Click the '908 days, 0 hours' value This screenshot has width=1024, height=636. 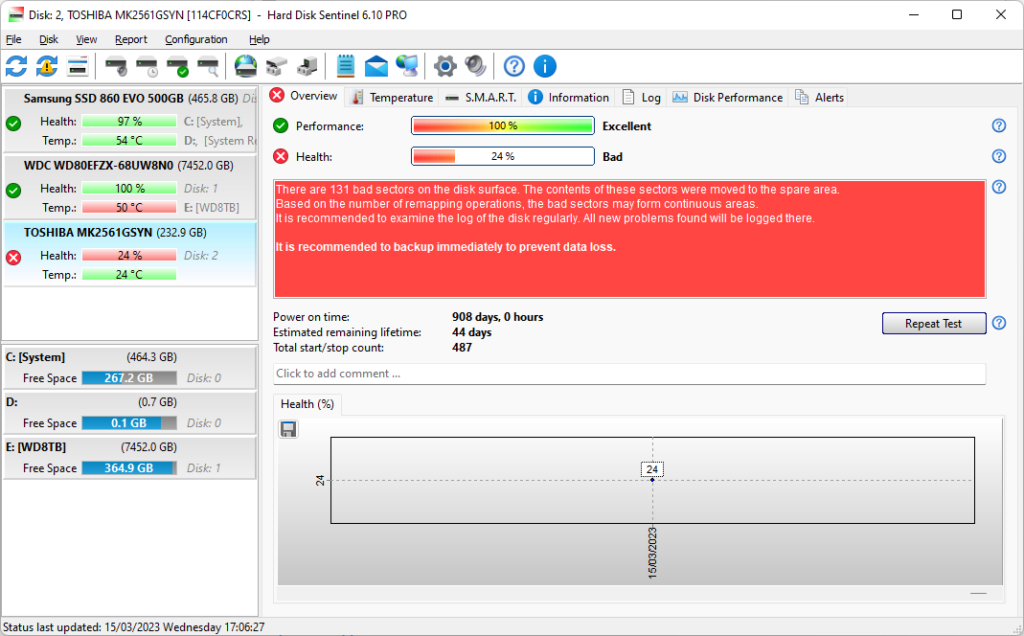tap(498, 317)
